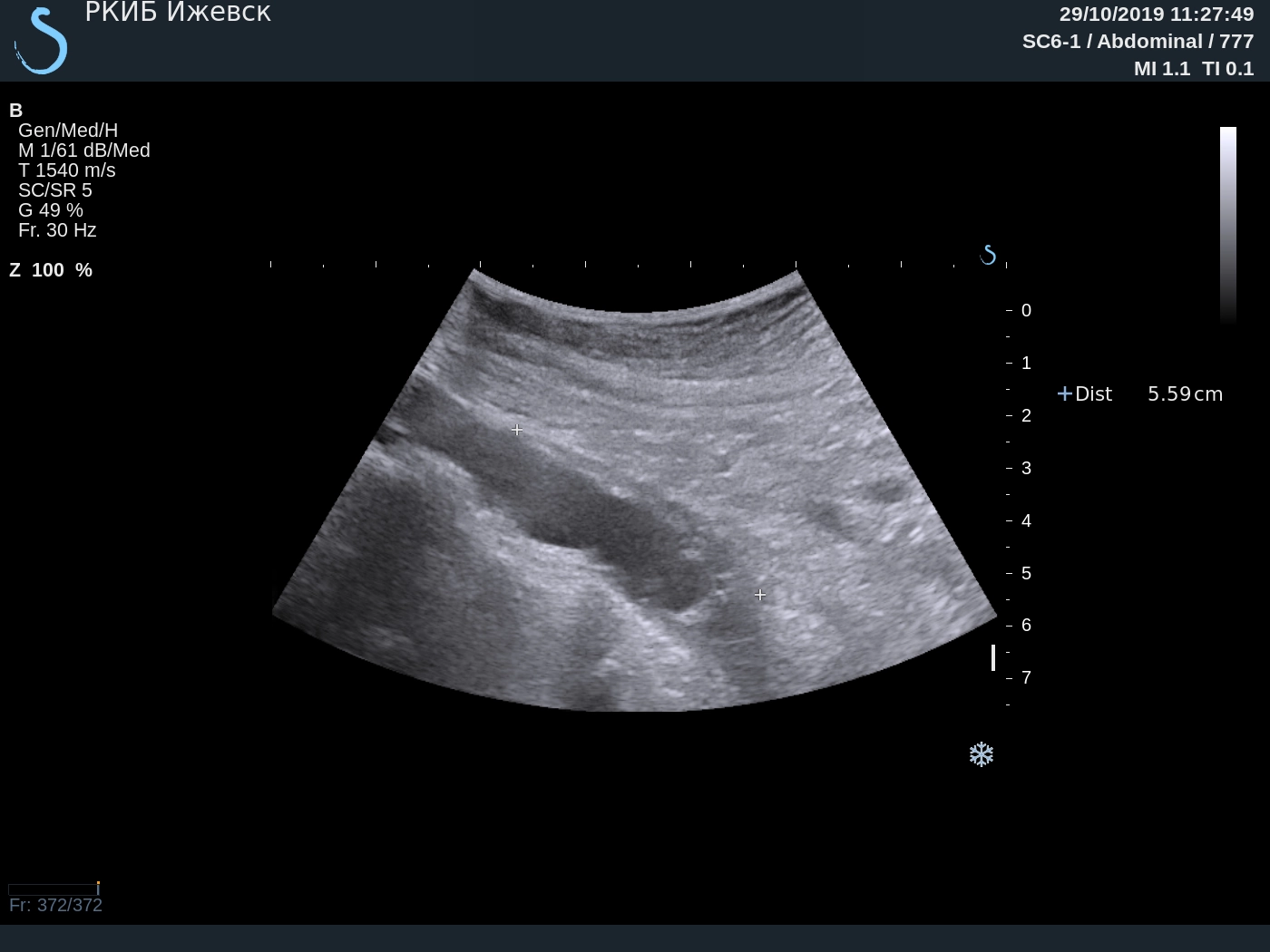Click the 'SC/SR 5' parameter
Viewport: 1270px width, 952px height.
coord(55,190)
